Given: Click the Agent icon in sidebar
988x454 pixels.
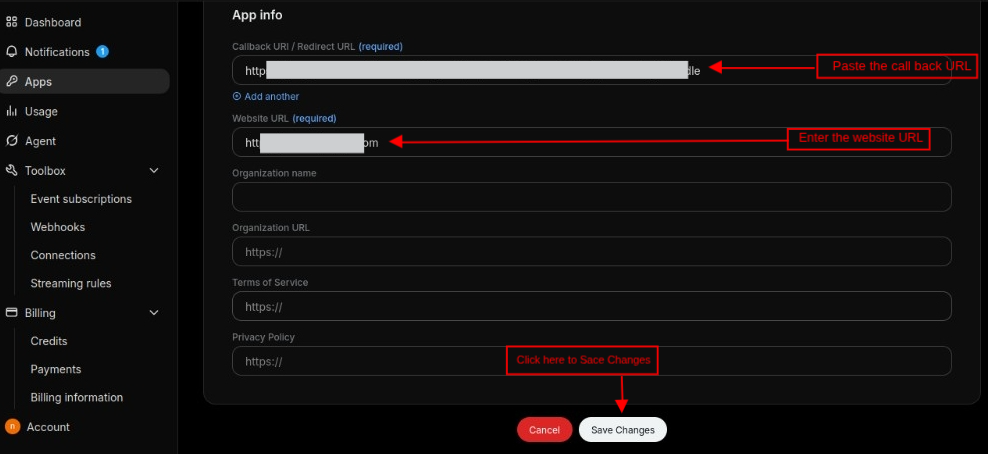Looking at the screenshot, I should [11, 140].
